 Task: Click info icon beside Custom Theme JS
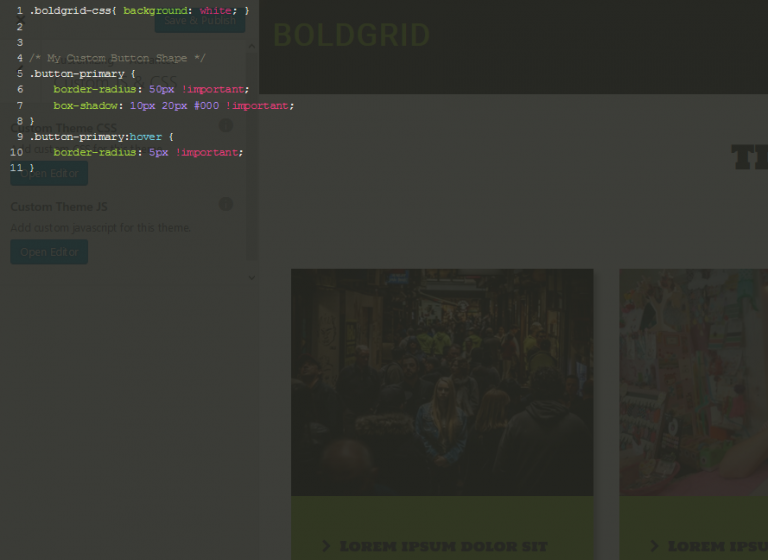click(x=225, y=204)
